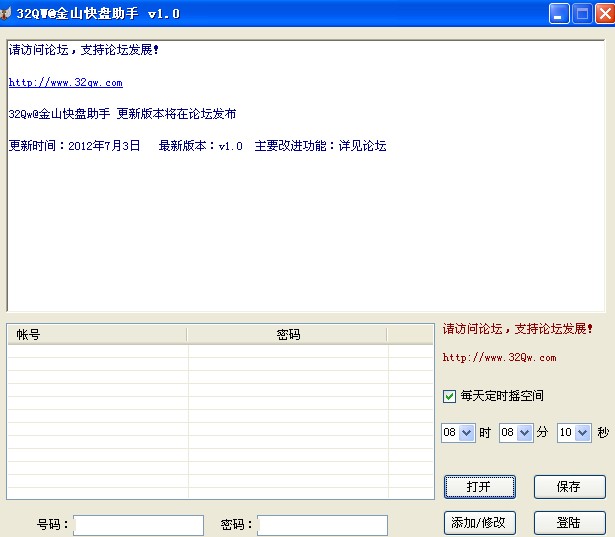Focus the 号码 input field

click(x=138, y=525)
